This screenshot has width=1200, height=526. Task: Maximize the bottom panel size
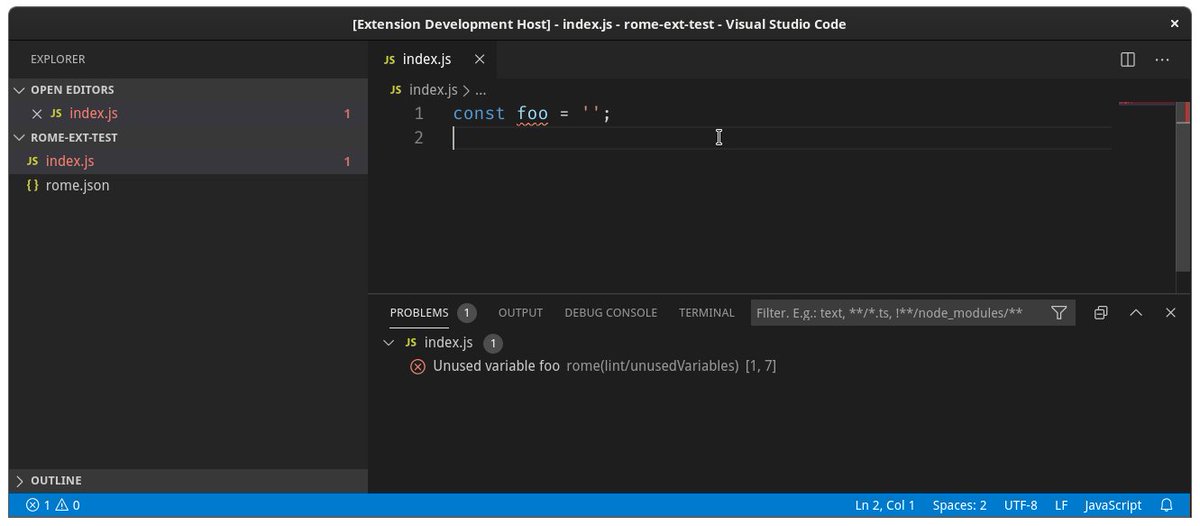coord(1135,313)
